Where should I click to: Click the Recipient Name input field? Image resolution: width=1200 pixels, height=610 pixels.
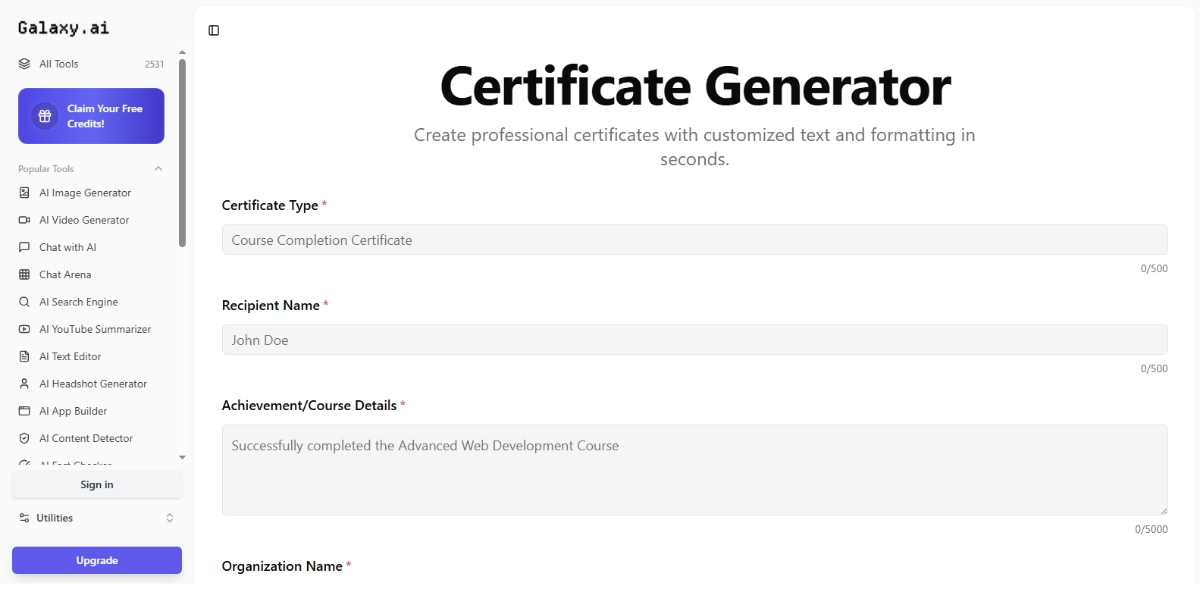(694, 340)
